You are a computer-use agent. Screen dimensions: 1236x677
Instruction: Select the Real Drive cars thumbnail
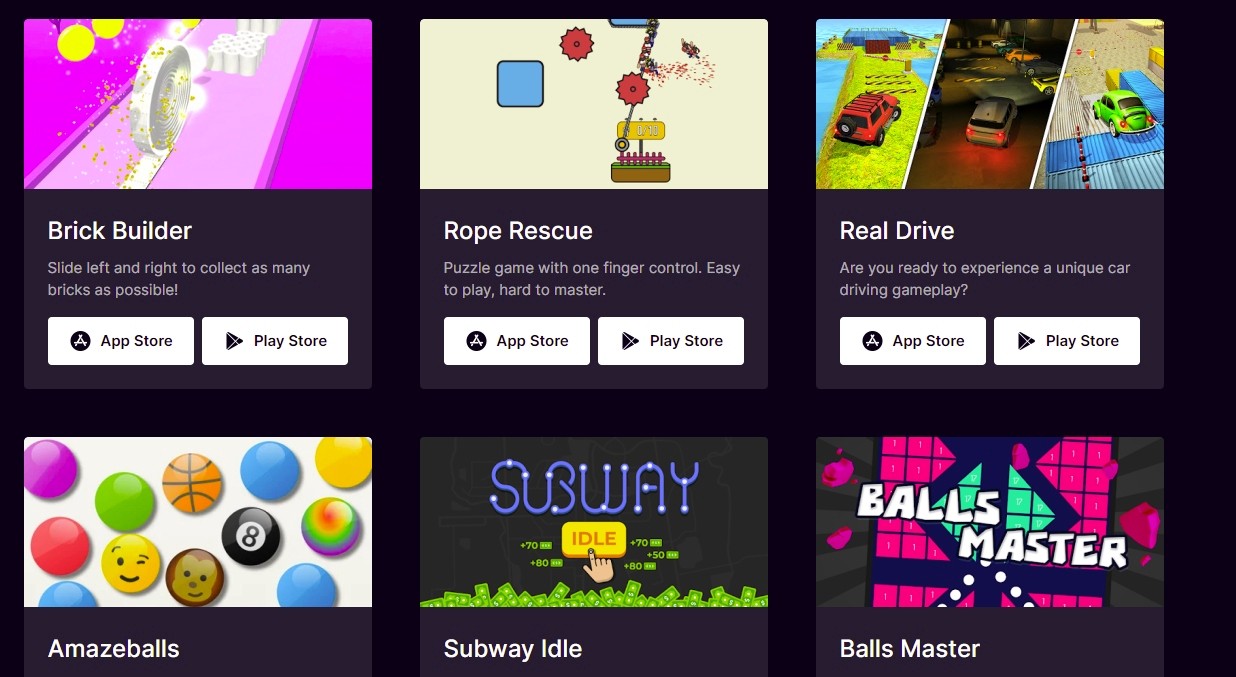pos(990,104)
